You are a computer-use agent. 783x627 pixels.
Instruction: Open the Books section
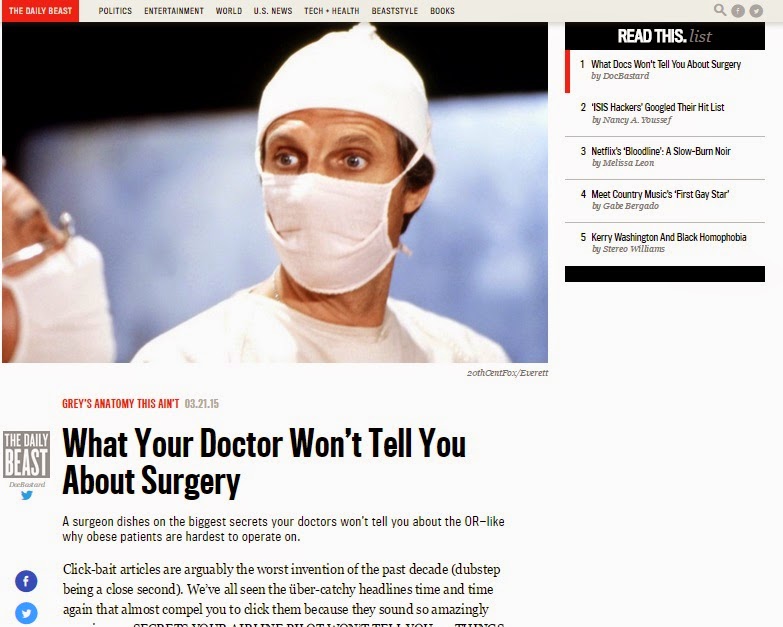click(x=442, y=10)
